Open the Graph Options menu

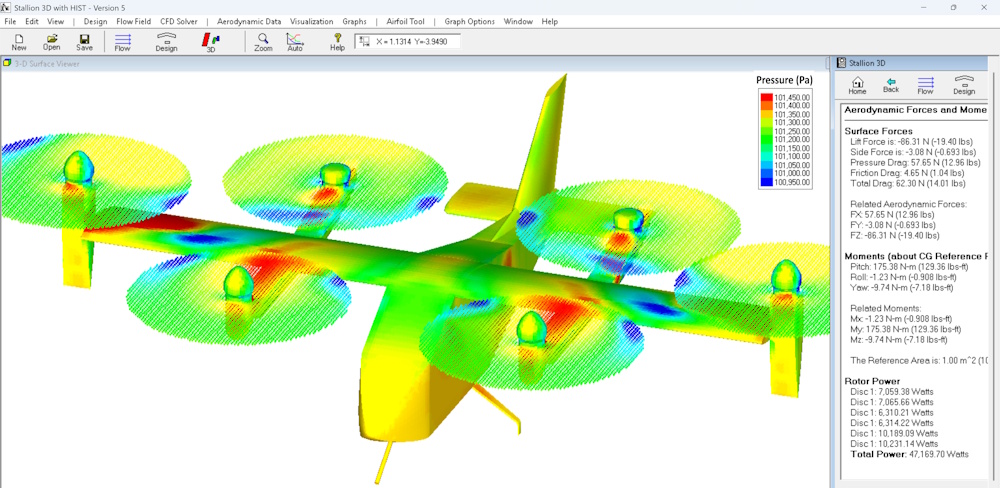coord(469,21)
